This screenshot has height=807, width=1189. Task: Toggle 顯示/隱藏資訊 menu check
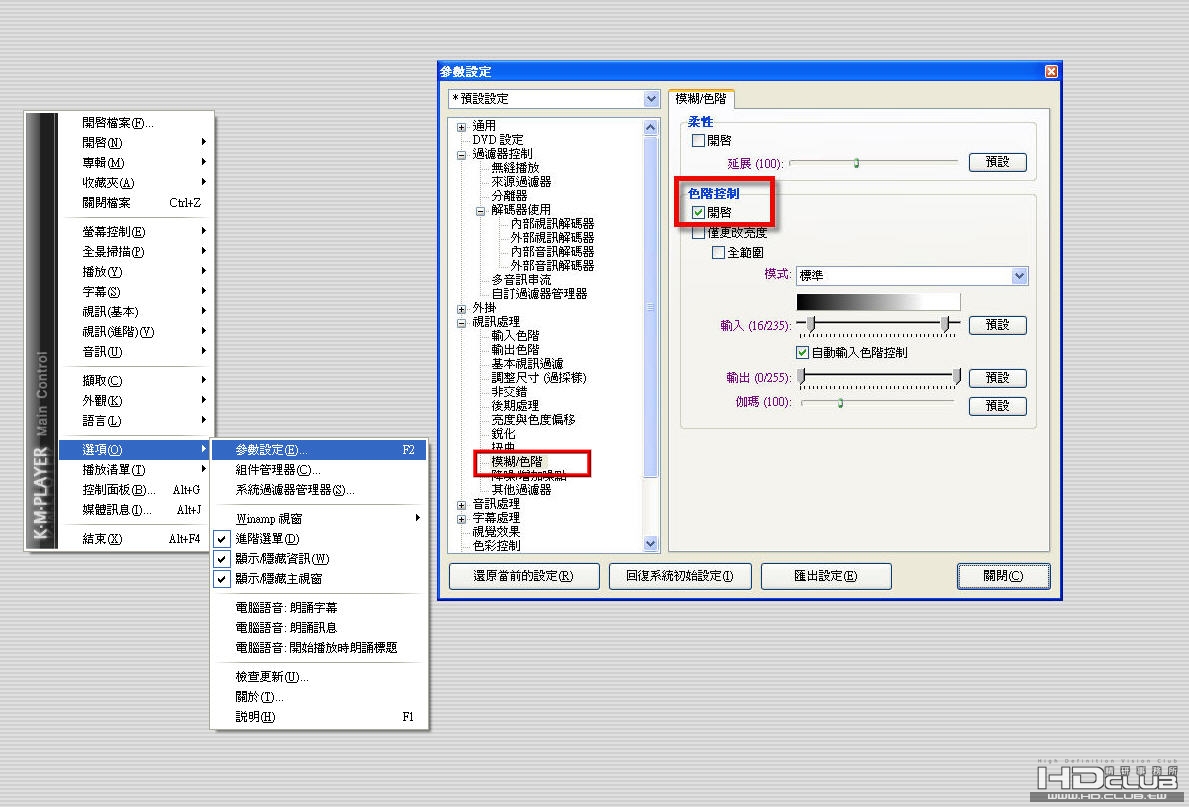[x=221, y=558]
